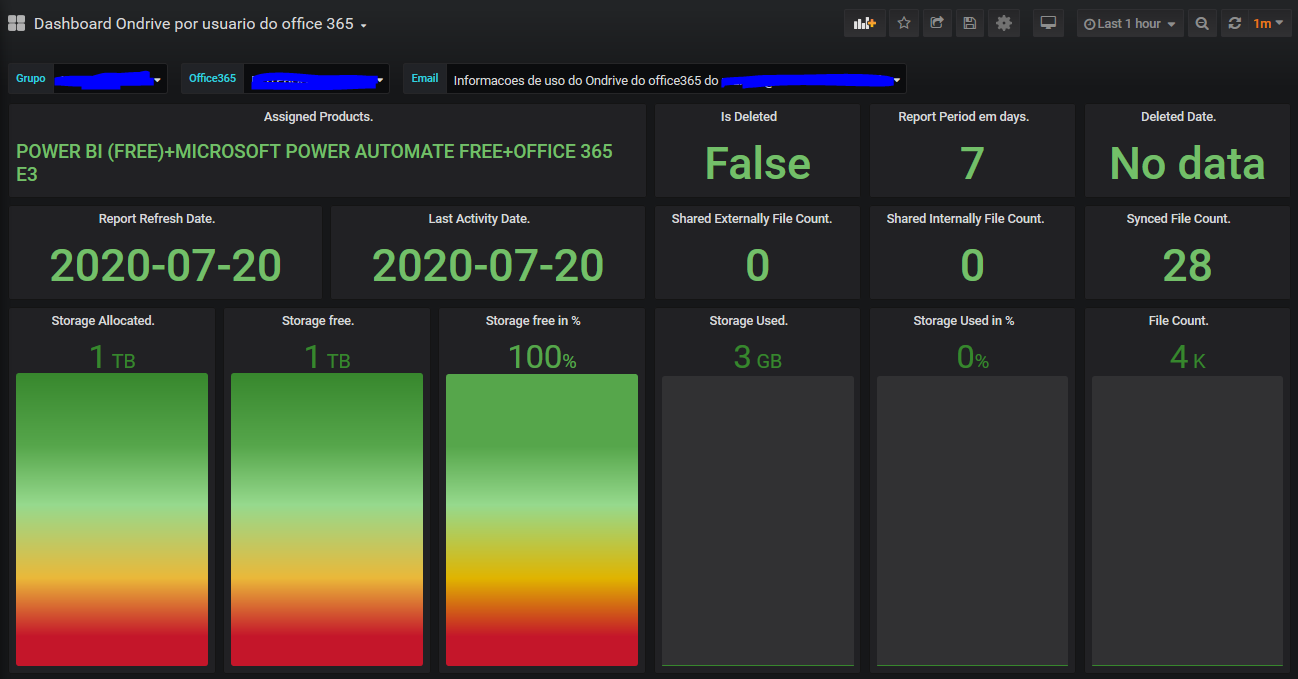1298x679 pixels.
Task: Click the Storage free in % title
Action: click(533, 321)
